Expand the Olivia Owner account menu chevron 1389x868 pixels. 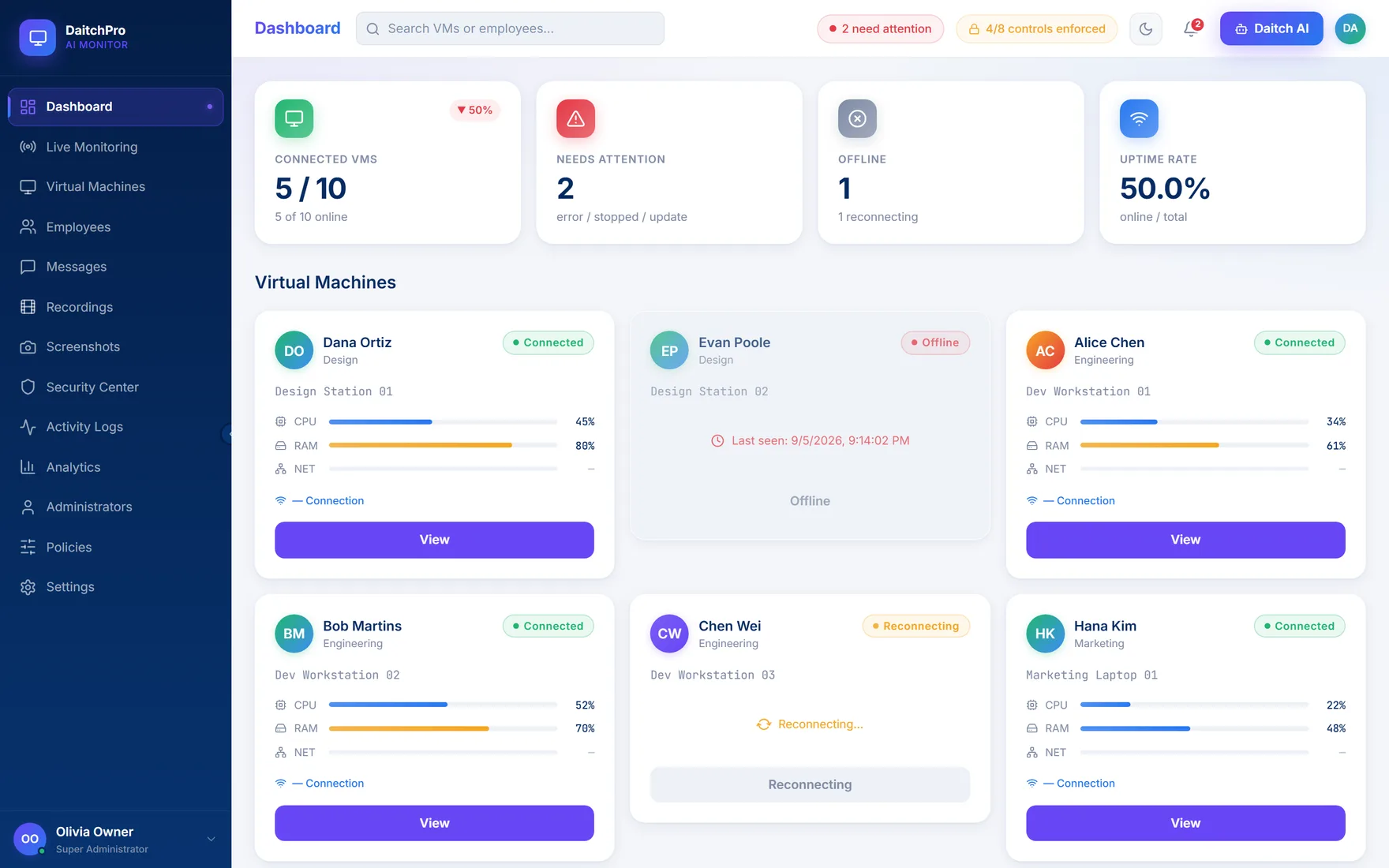211,839
